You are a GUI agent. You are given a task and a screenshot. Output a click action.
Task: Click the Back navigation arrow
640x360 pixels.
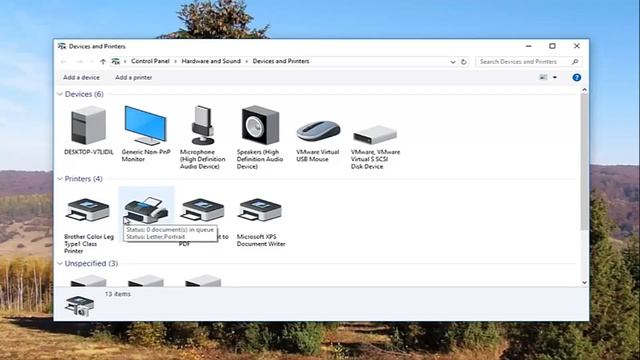pos(64,62)
